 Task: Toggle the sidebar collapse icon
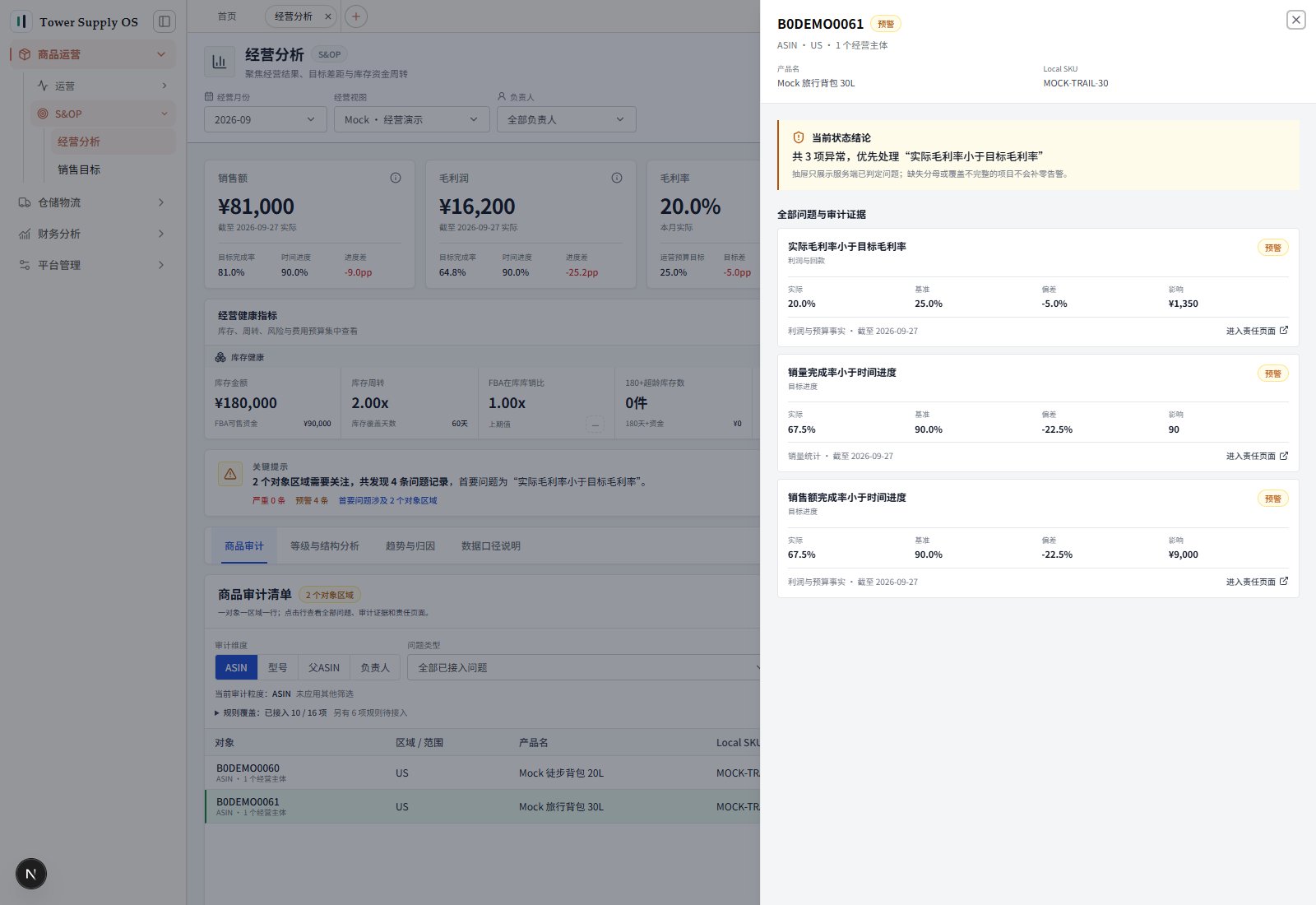click(164, 21)
